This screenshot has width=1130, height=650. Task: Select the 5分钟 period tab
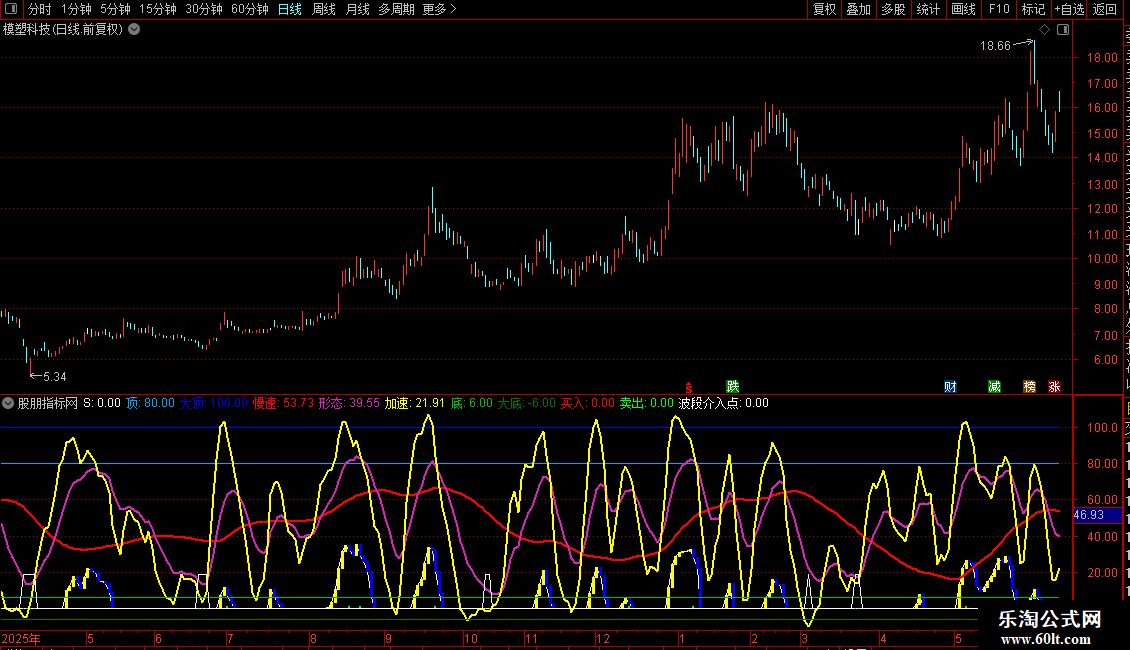point(115,9)
